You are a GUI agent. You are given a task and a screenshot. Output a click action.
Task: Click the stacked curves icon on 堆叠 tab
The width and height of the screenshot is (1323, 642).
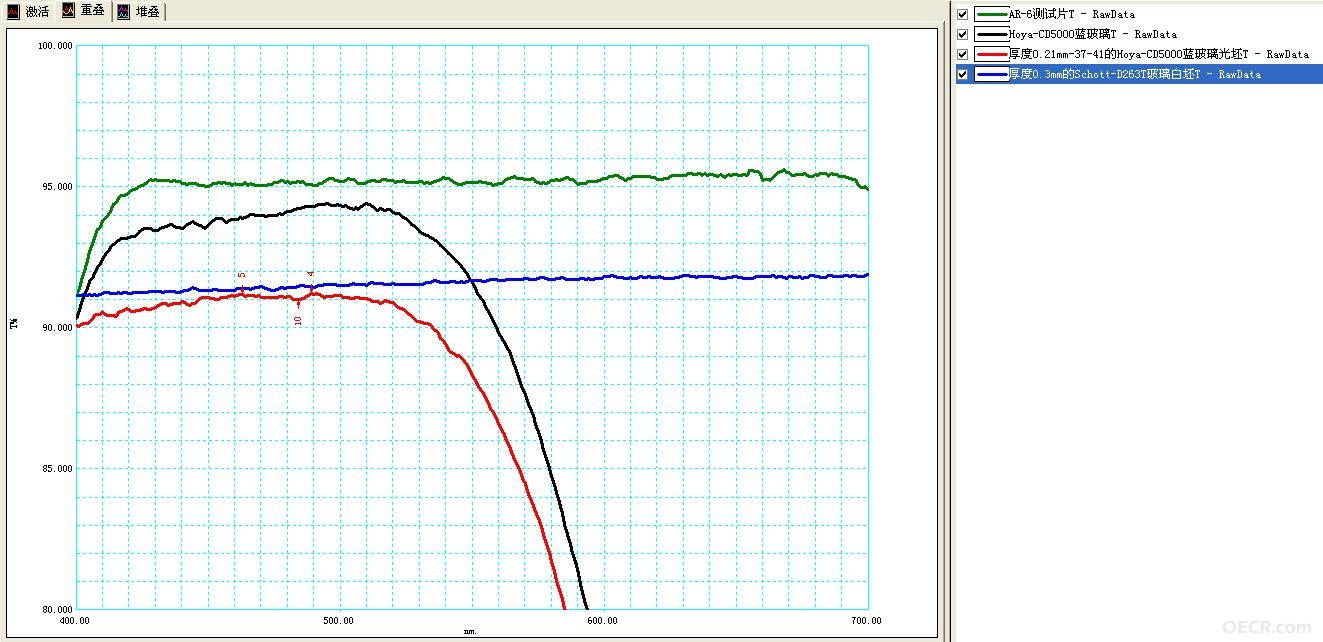[x=123, y=12]
